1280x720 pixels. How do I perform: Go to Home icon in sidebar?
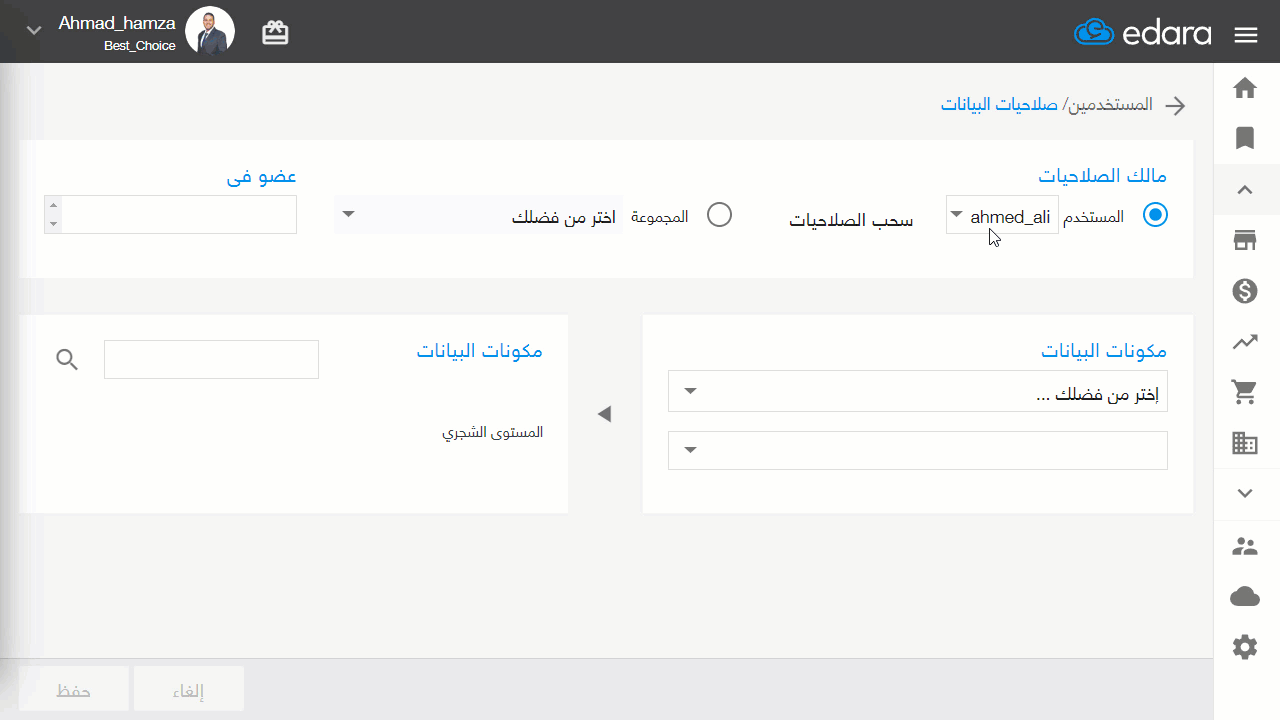pyautogui.click(x=1245, y=88)
